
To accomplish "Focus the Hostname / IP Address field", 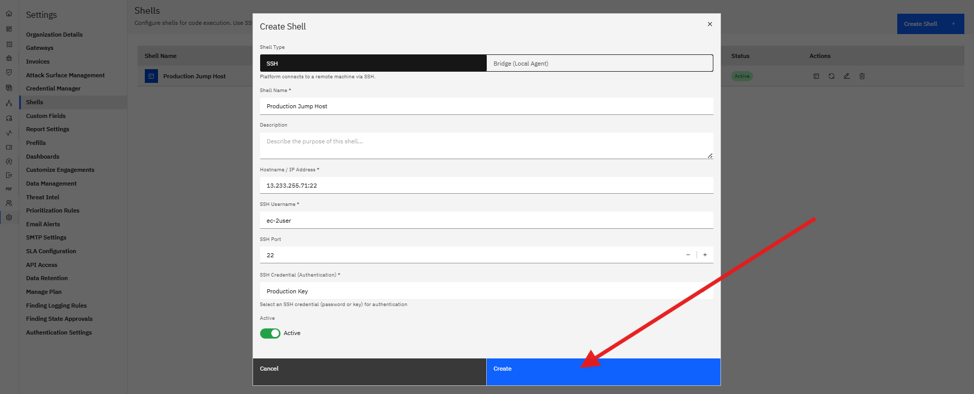I will pos(486,185).
